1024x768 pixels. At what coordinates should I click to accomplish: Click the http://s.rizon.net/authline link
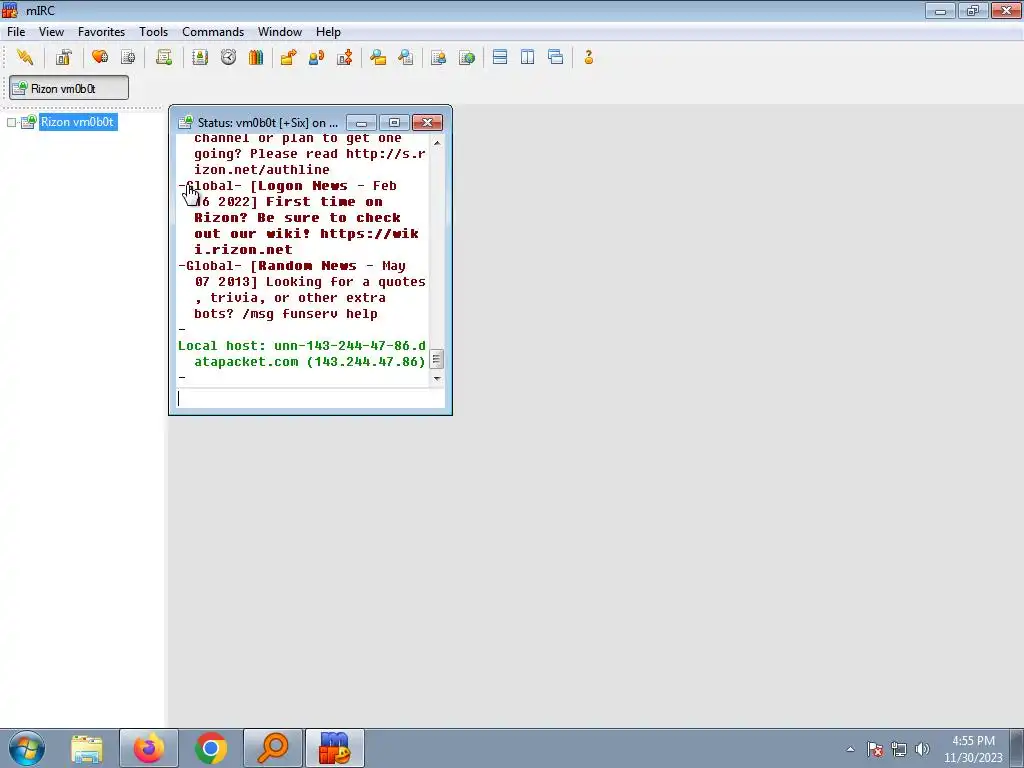coord(310,162)
